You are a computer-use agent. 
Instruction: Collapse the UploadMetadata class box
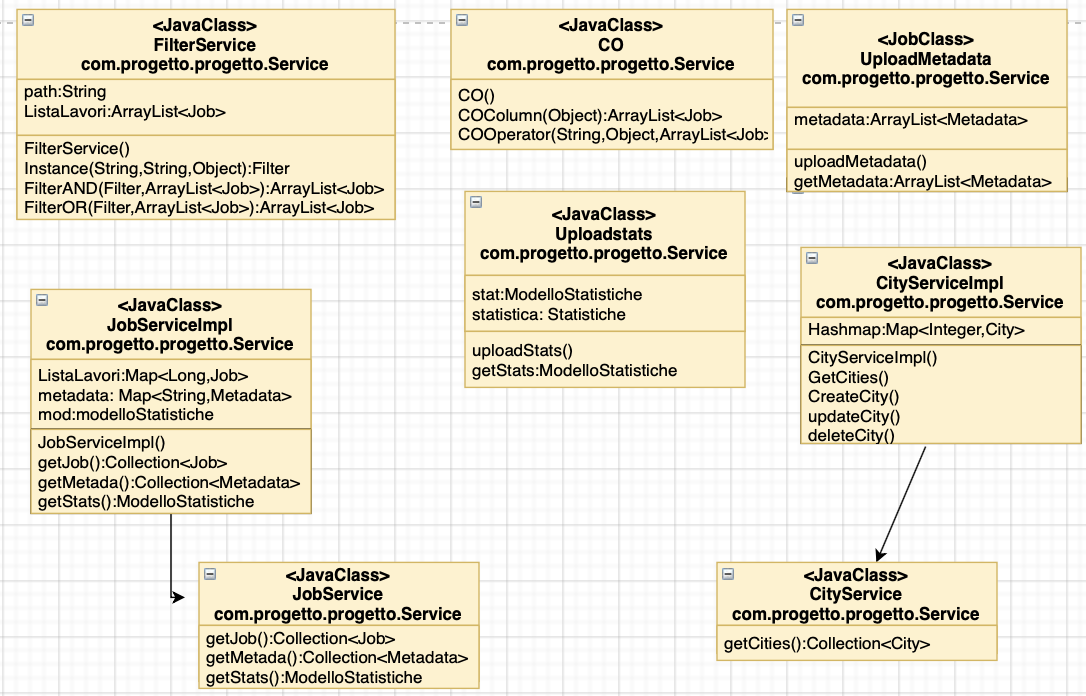tap(798, 20)
